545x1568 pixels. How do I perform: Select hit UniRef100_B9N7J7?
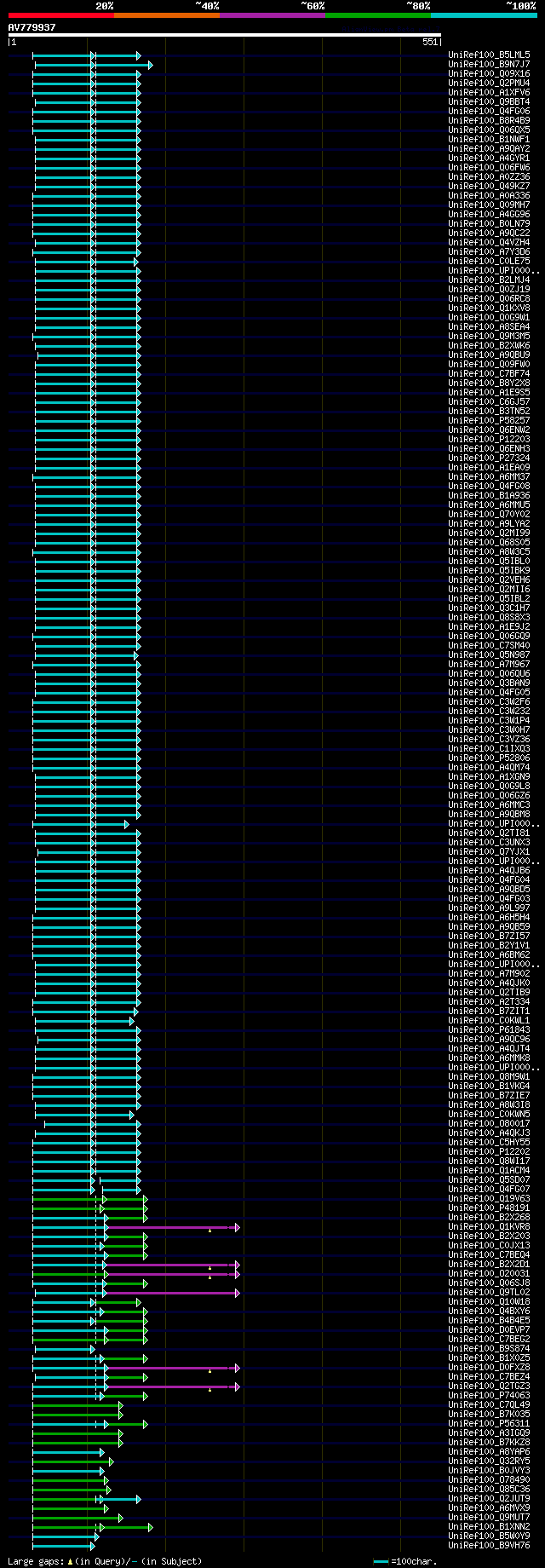(489, 64)
